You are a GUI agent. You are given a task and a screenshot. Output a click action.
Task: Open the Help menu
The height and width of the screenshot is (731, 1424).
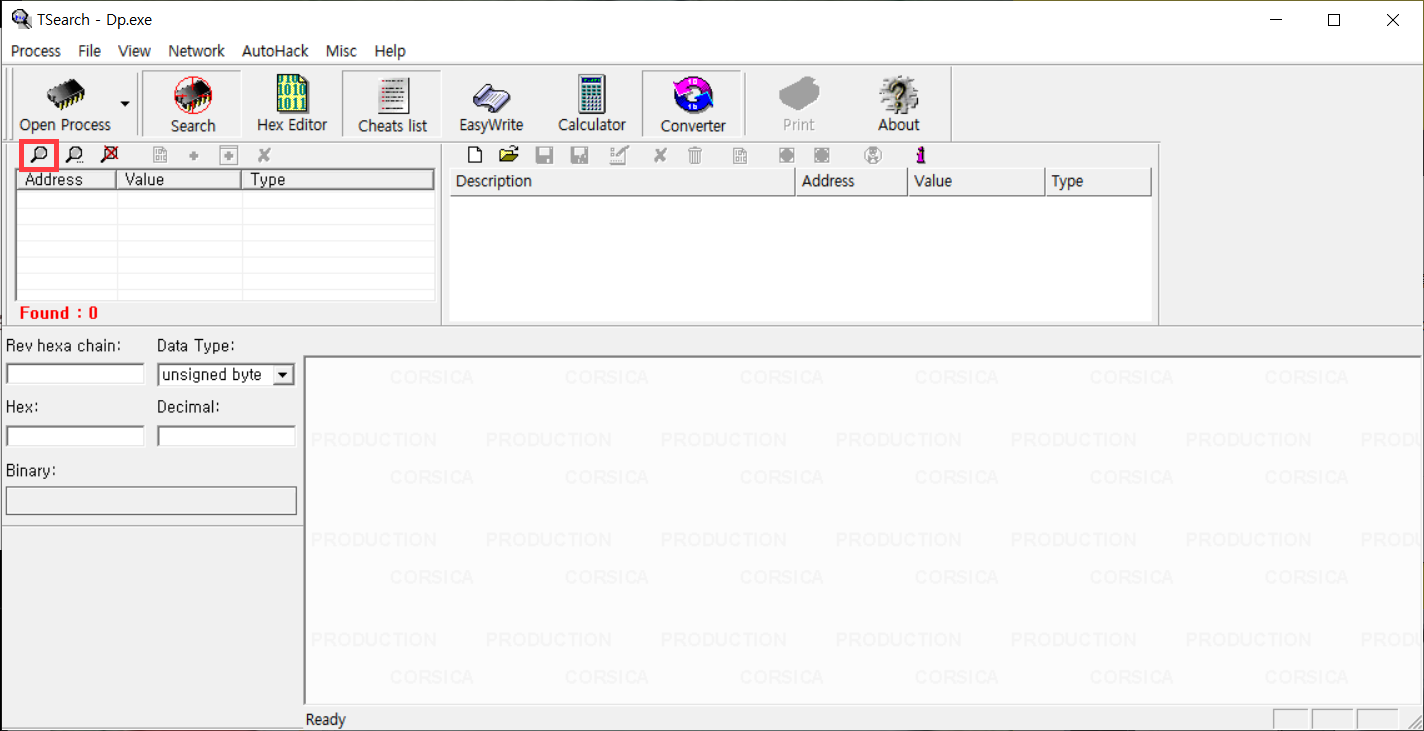tap(390, 51)
